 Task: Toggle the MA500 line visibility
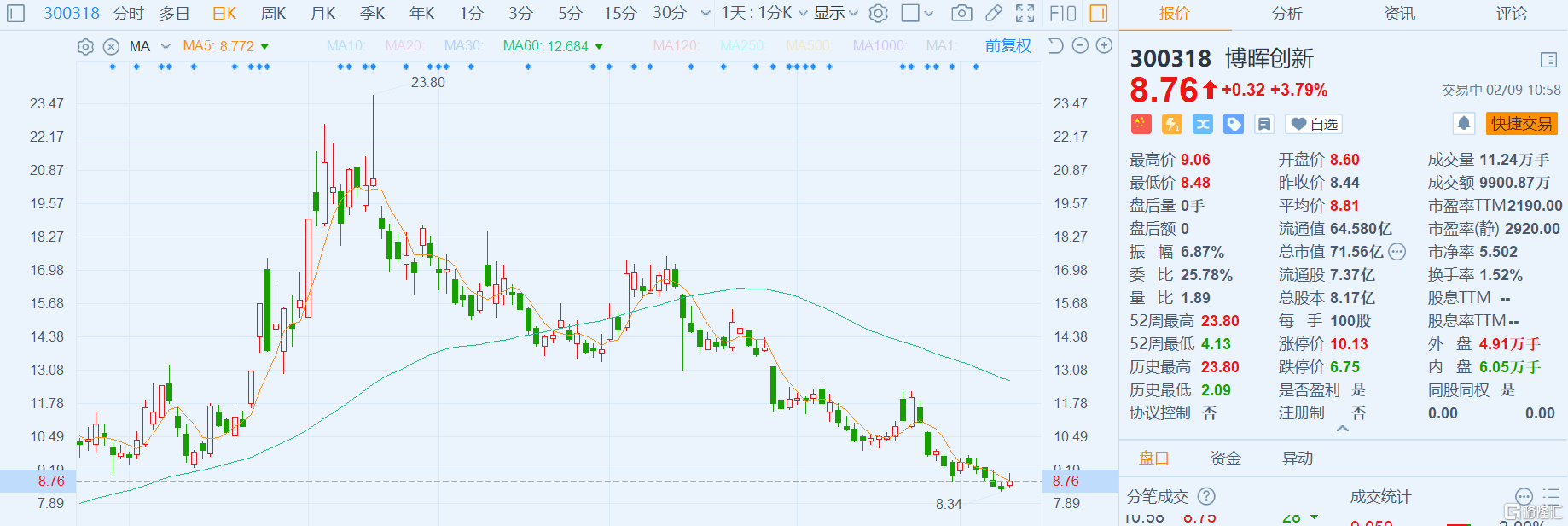click(x=809, y=46)
